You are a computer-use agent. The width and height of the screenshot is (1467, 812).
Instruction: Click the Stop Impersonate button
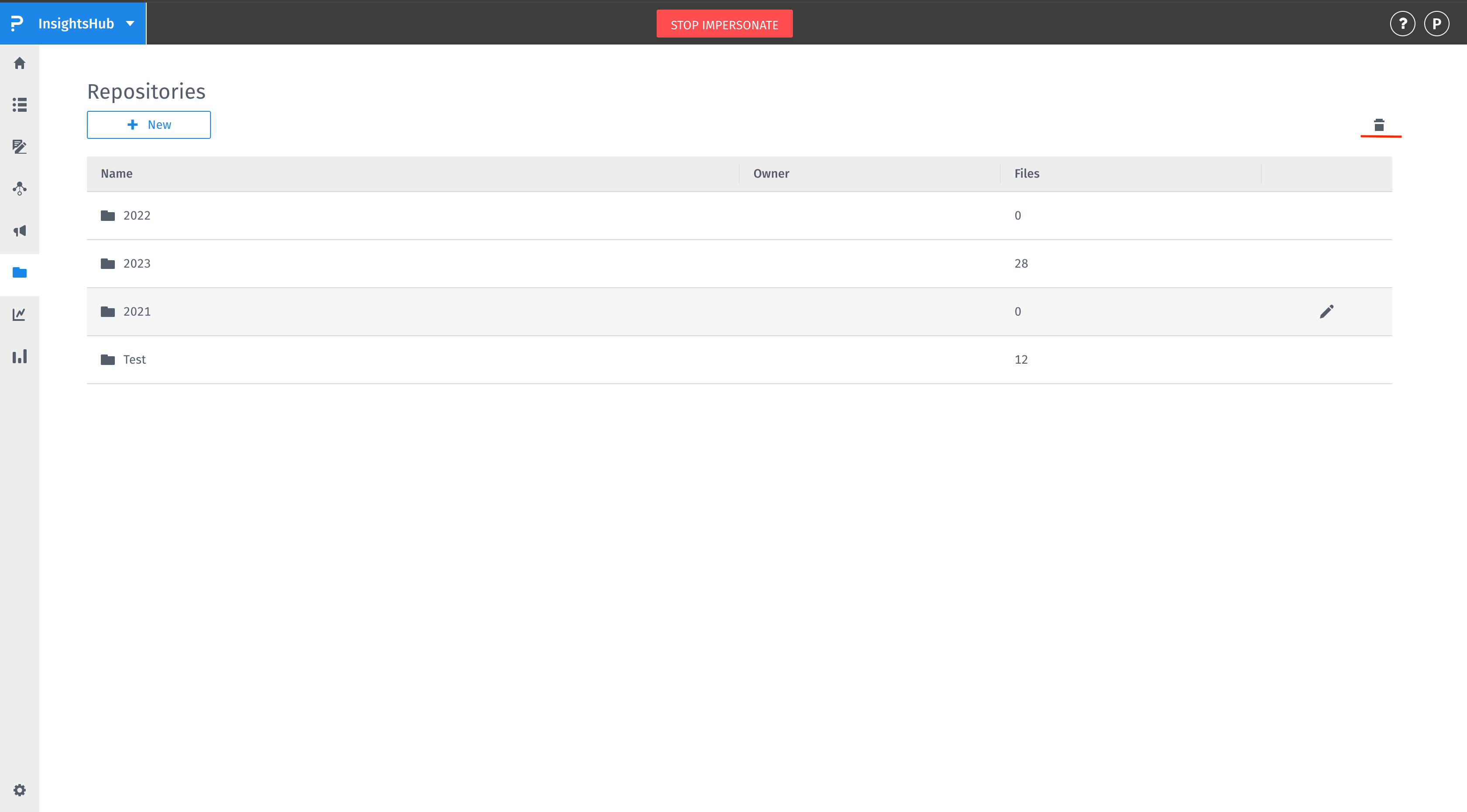[x=724, y=24]
